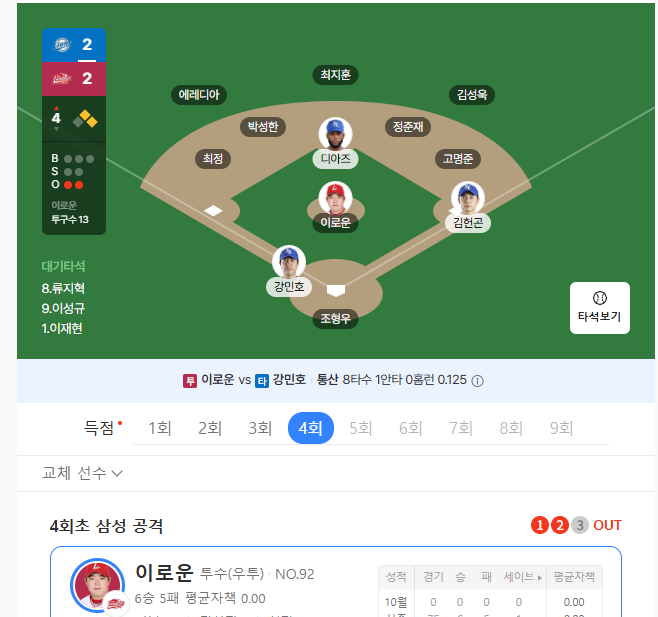Click the base runner diamond indicator
The width and height of the screenshot is (658, 617).
[85, 119]
